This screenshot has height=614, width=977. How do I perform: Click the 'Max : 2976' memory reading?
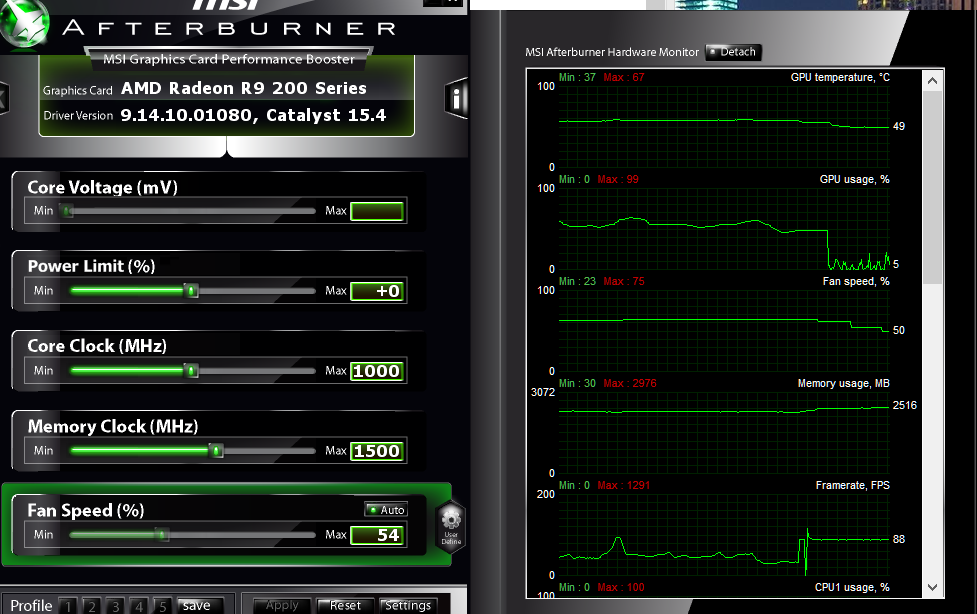tap(629, 383)
